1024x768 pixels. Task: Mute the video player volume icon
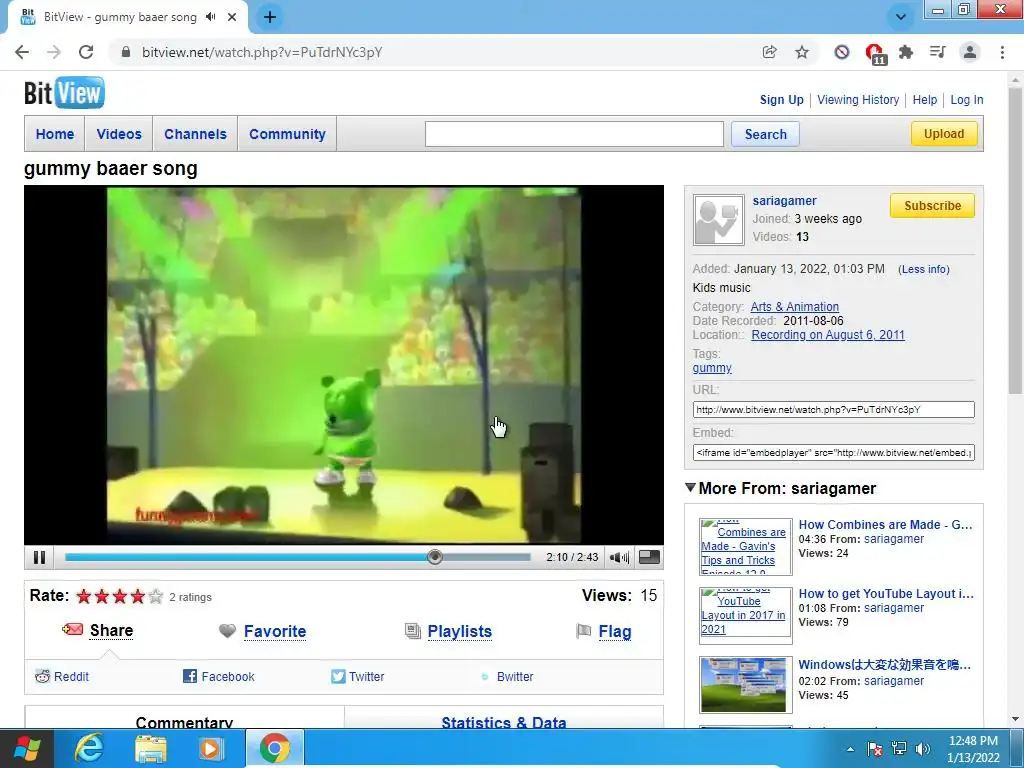click(618, 557)
